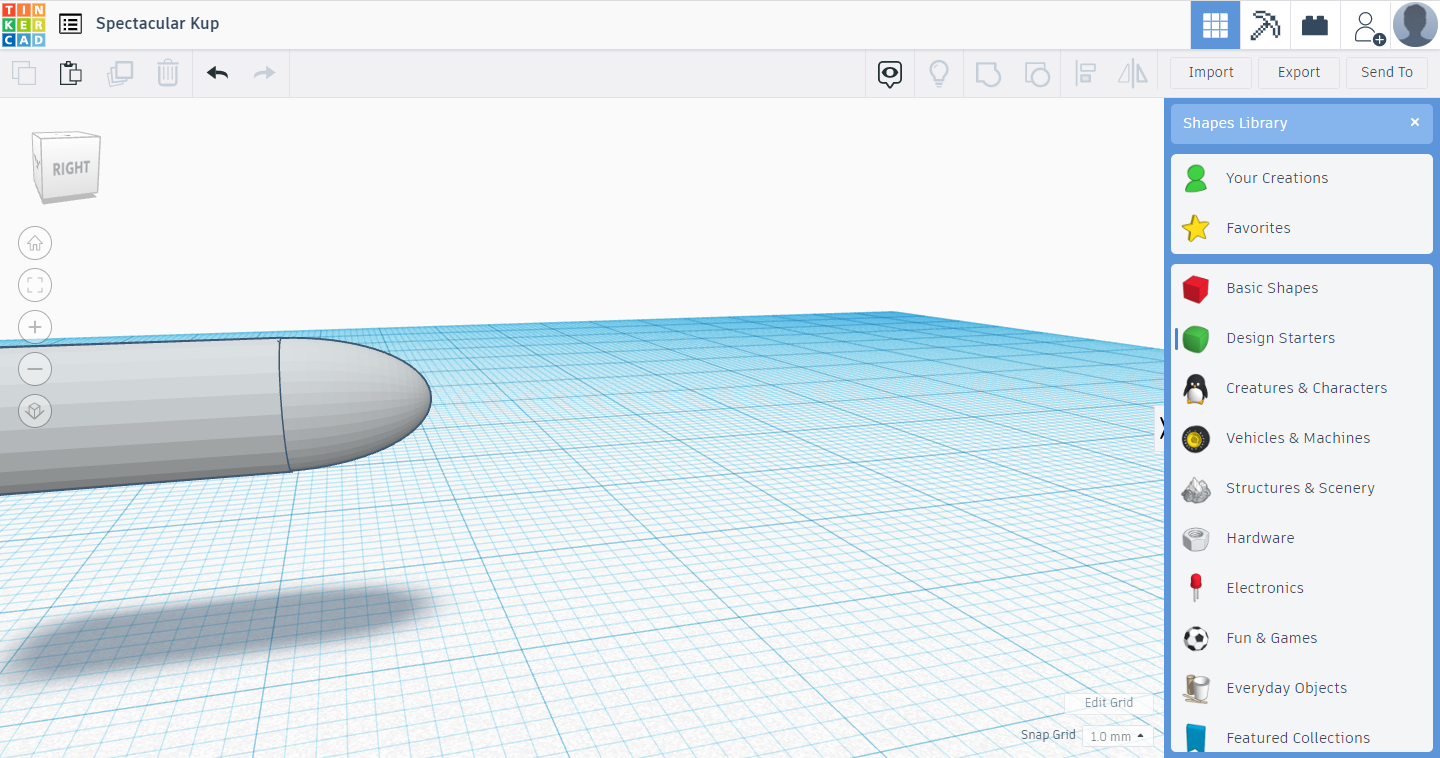Screen dimensions: 1440x758
Task: Select Electronics category
Action: point(1302,588)
